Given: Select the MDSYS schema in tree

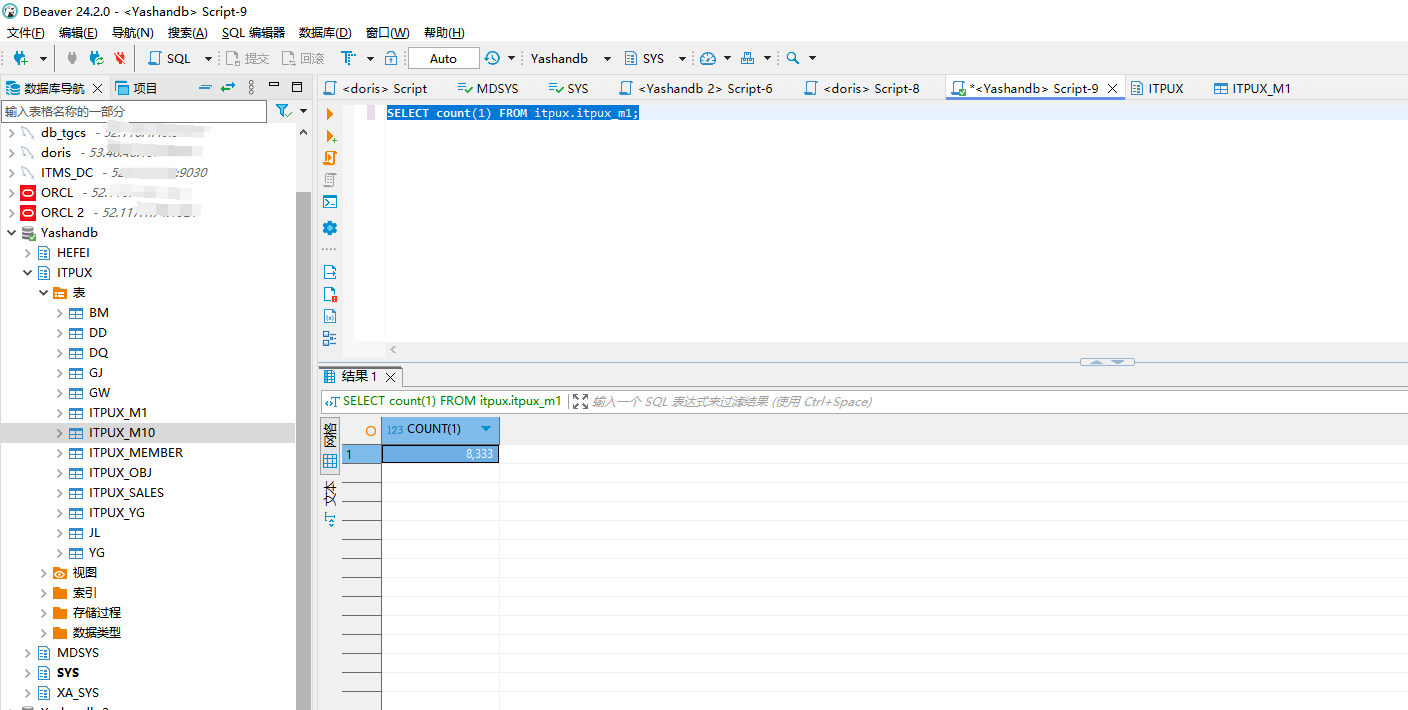Looking at the screenshot, I should coord(77,653).
